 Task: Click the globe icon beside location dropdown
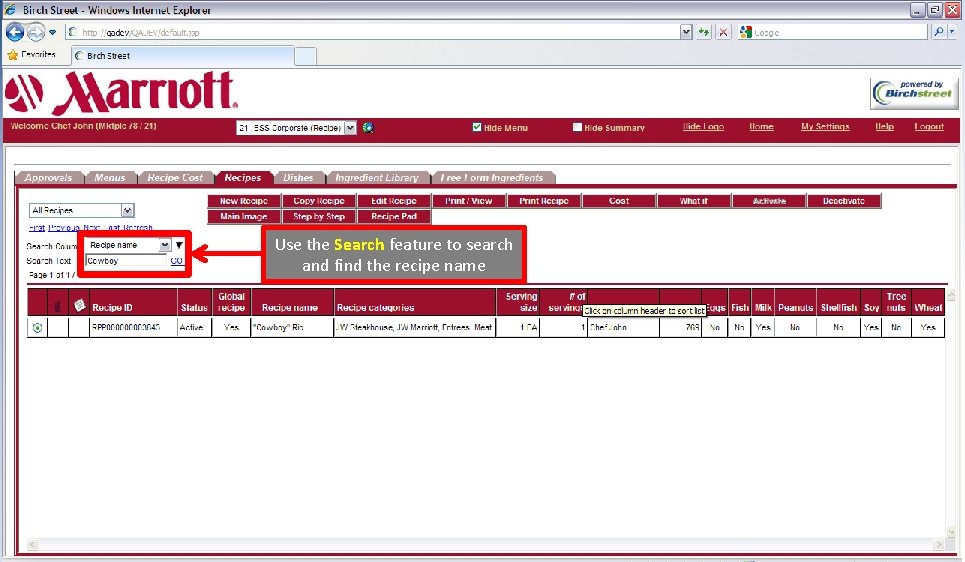point(368,127)
